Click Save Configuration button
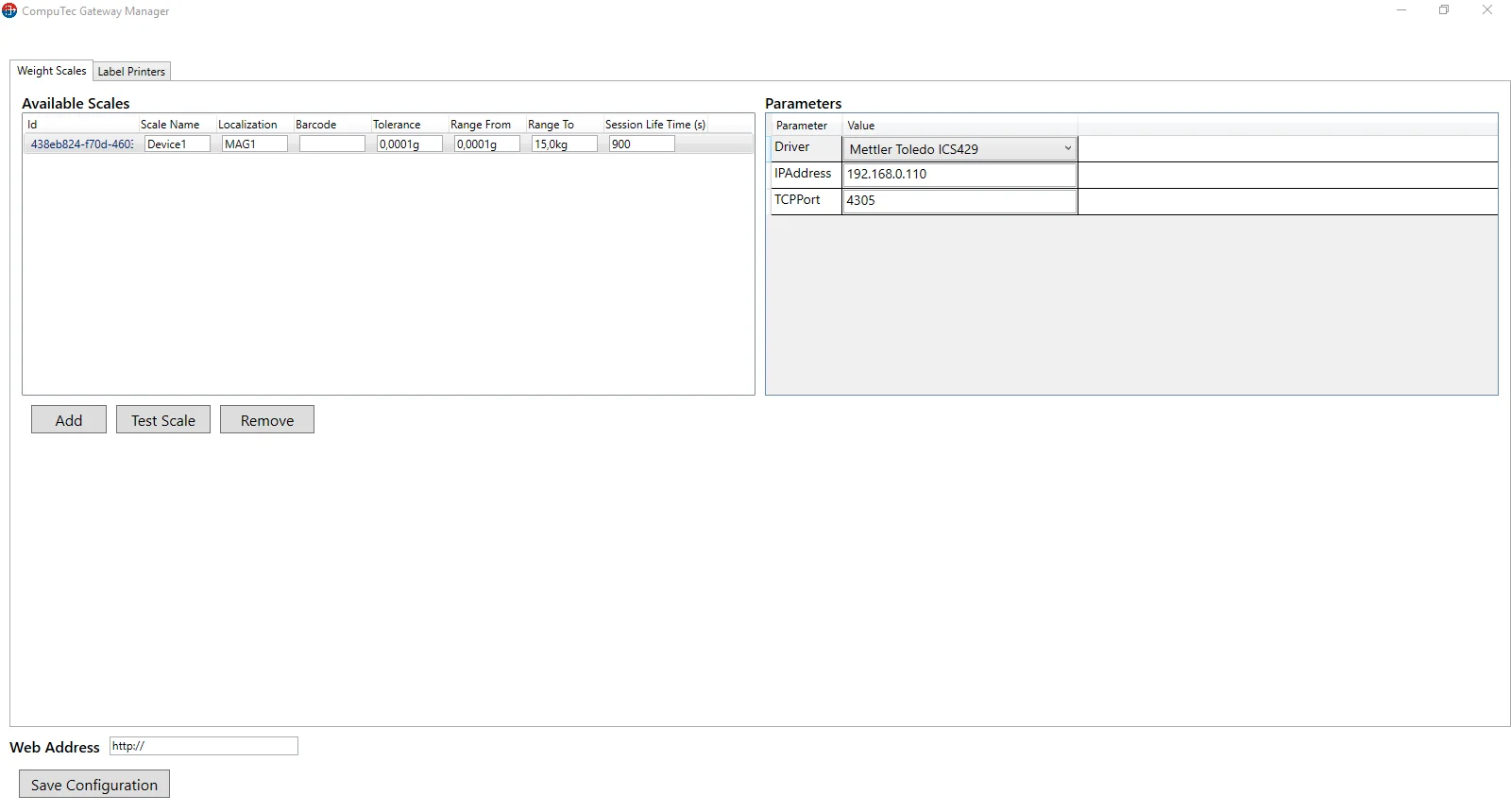The height and width of the screenshot is (812, 1511). coord(94,785)
